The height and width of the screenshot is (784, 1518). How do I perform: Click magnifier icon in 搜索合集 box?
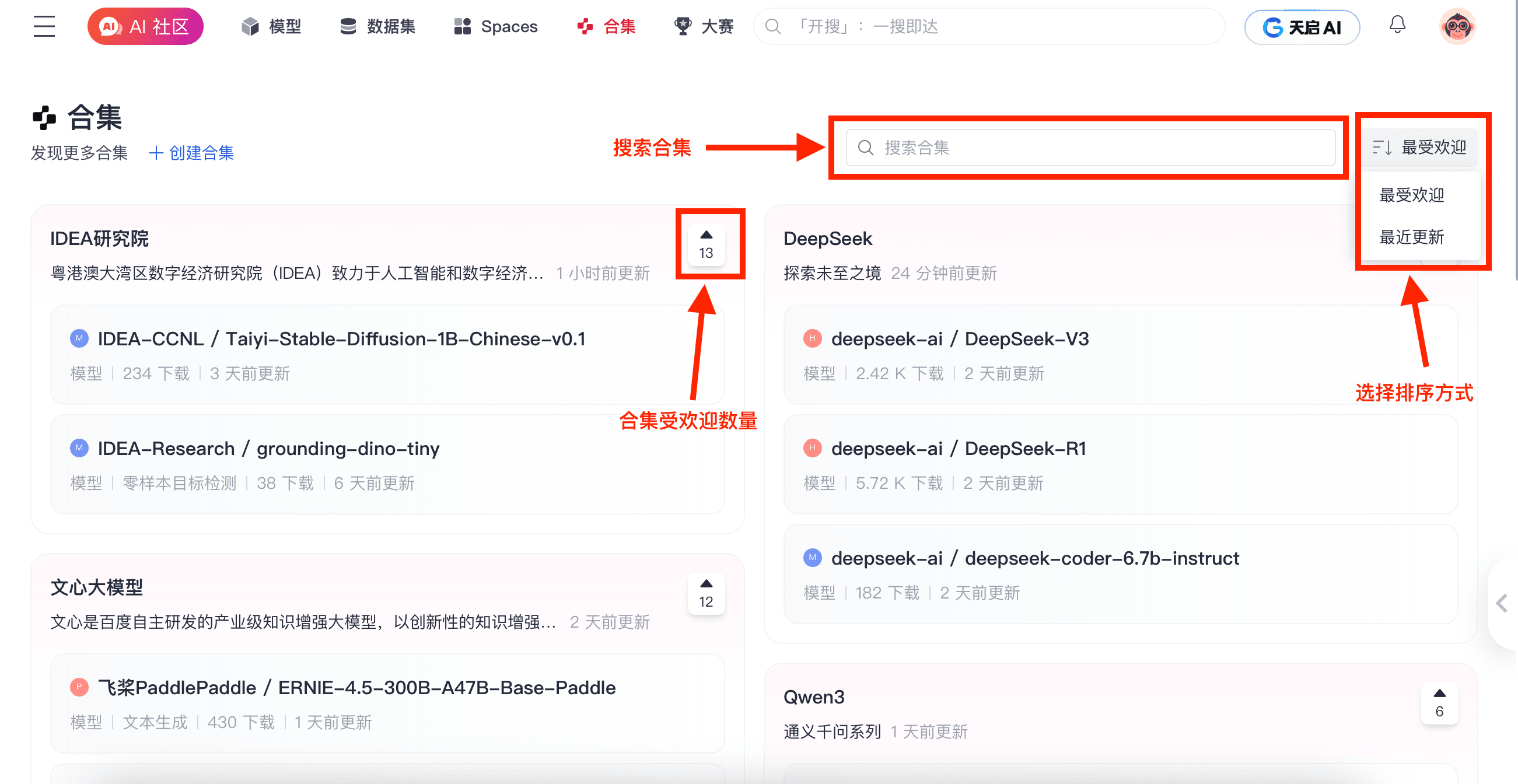pos(866,148)
